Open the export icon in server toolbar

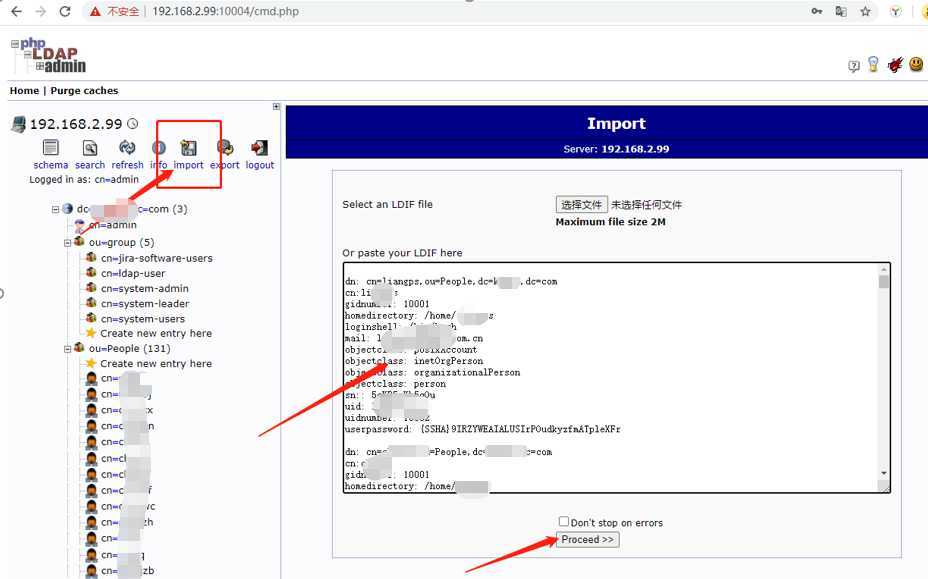click(225, 147)
